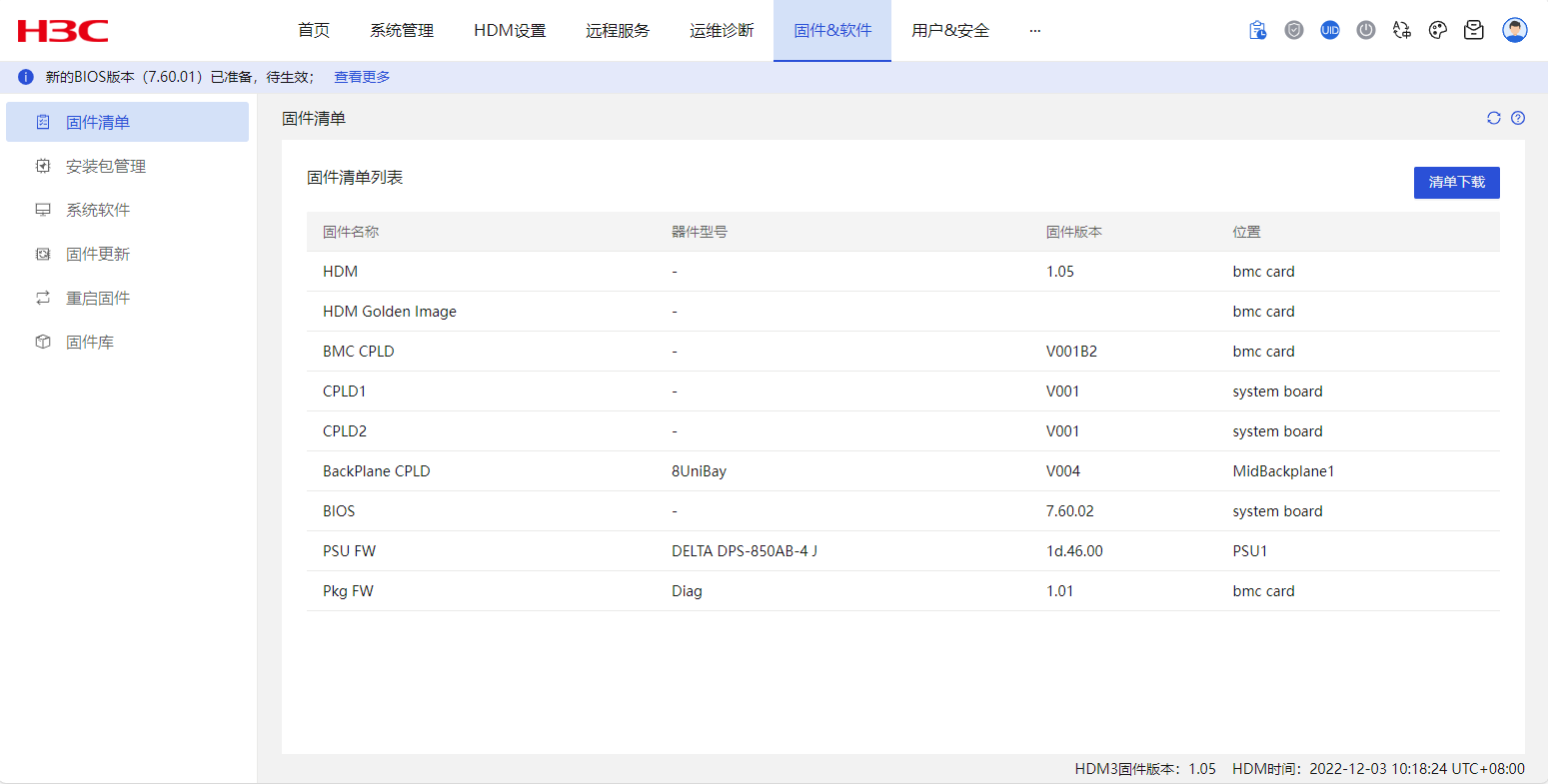The width and height of the screenshot is (1548, 784).
Task: Click the power status icon
Action: coord(1366,30)
